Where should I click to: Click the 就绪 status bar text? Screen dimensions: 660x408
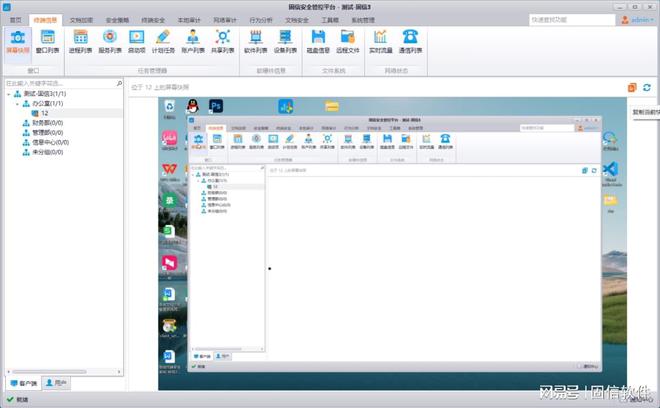pyautogui.click(x=22, y=400)
